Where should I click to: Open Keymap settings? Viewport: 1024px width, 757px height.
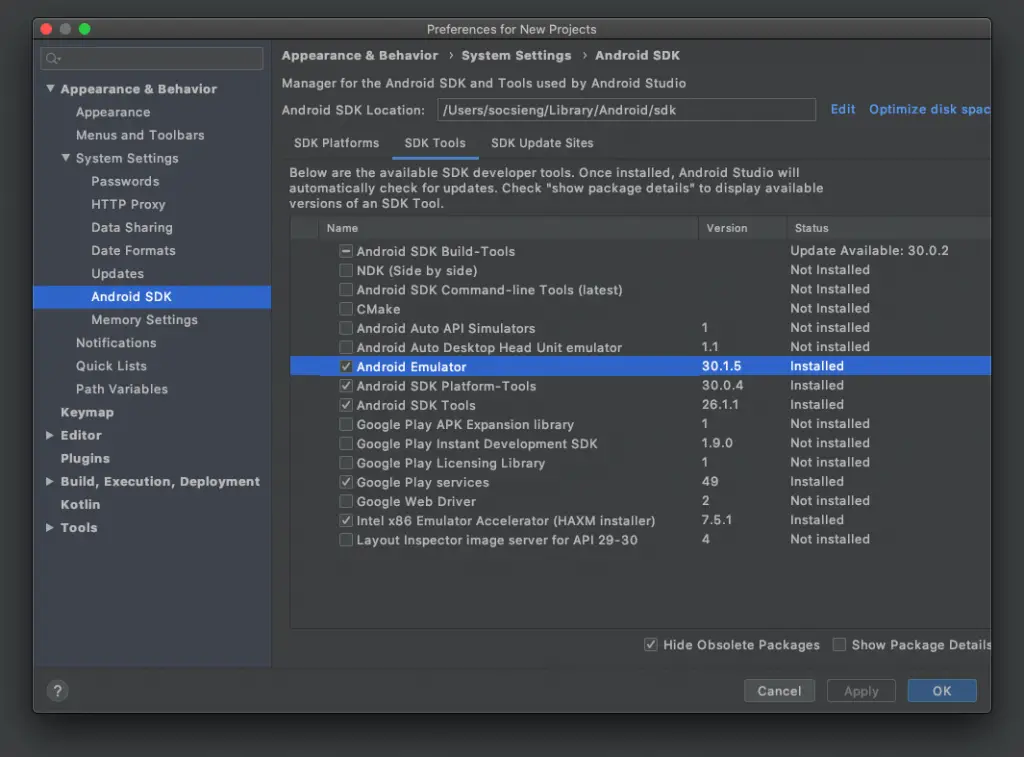pyautogui.click(x=87, y=412)
